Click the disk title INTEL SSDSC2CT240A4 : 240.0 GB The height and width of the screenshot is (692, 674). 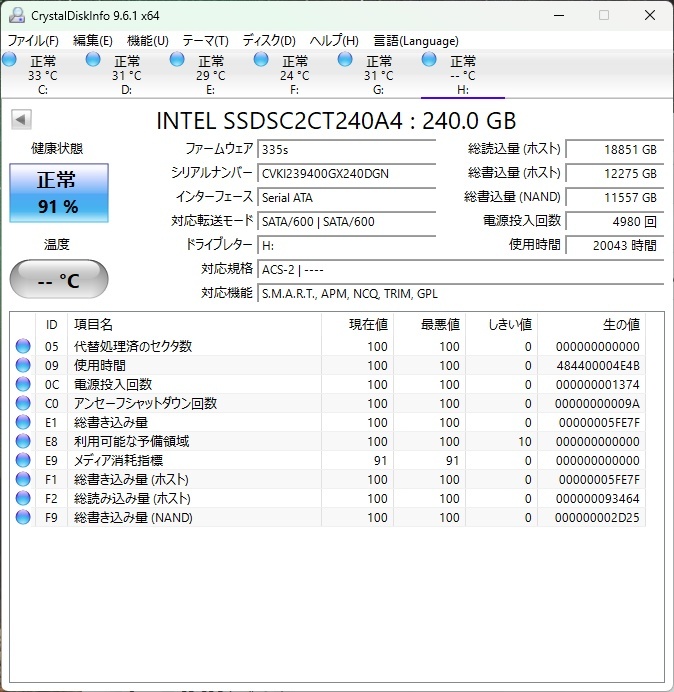[336, 121]
